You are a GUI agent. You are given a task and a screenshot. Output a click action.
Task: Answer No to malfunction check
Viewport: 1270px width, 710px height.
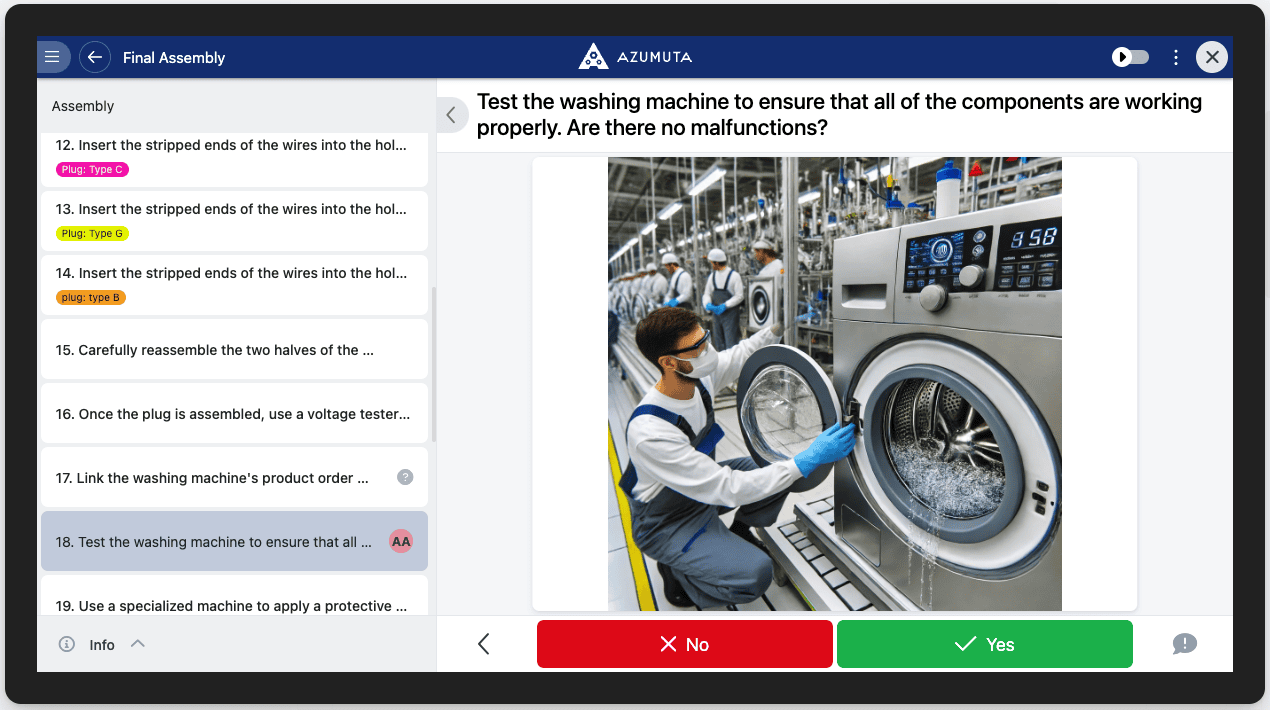click(684, 644)
